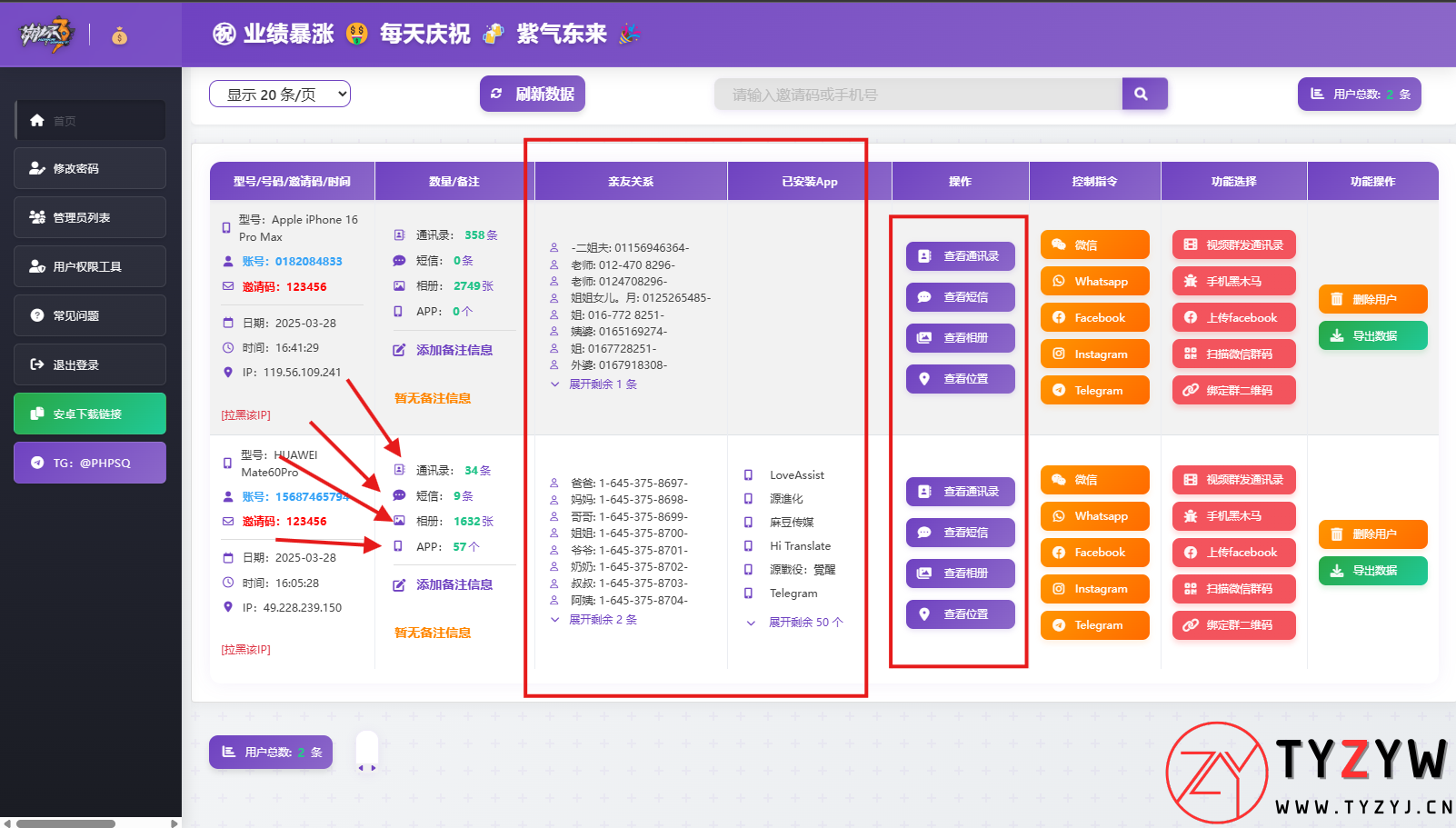Click 删除用户 trash button in first row
The image size is (1456, 828).
tap(1372, 299)
